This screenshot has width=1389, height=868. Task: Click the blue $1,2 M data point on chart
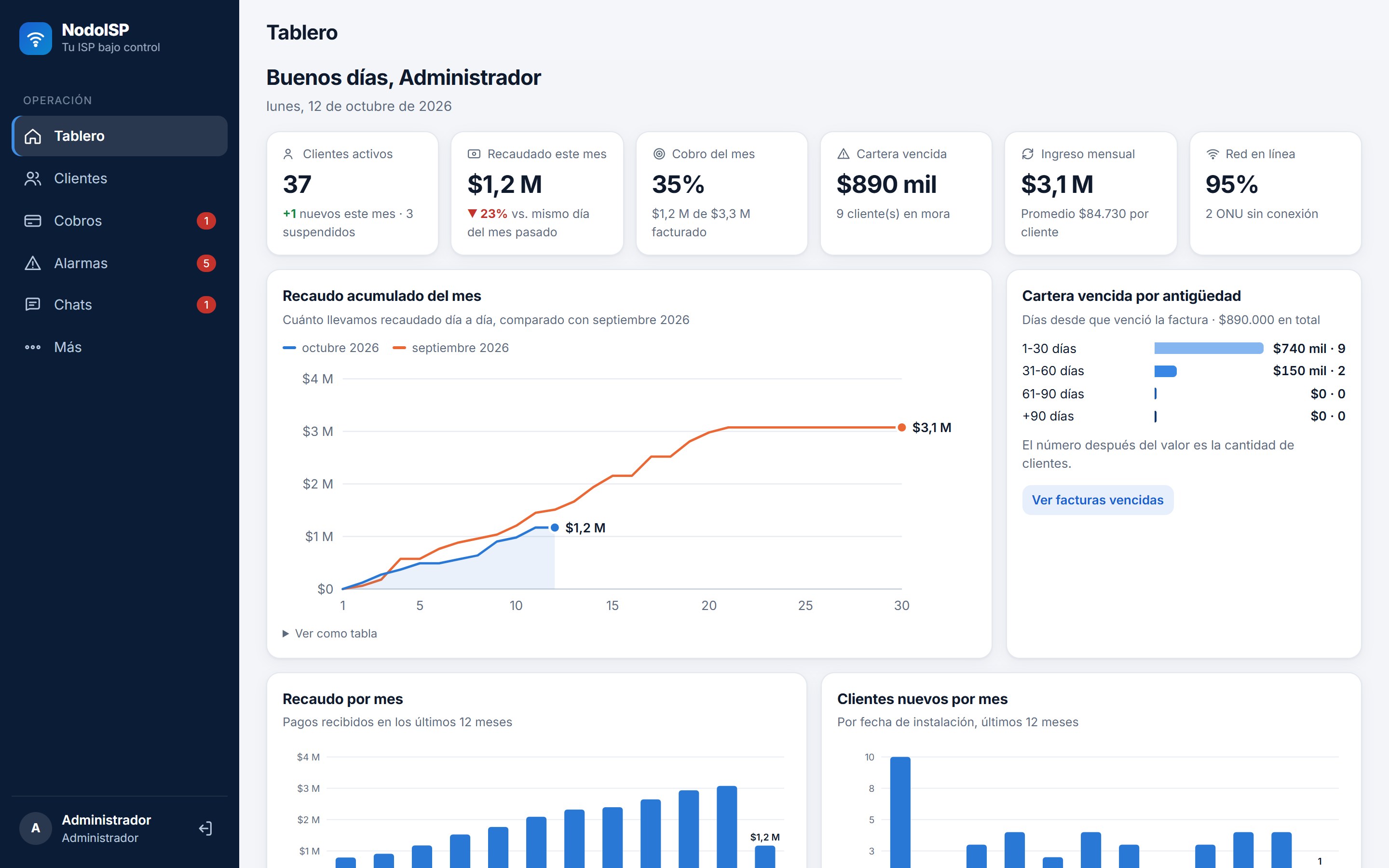pos(555,528)
